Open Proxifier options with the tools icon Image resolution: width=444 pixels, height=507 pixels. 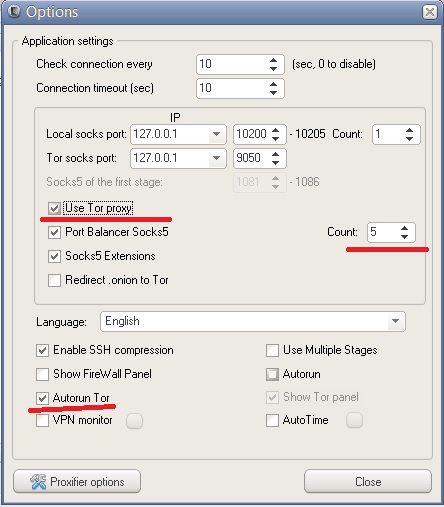[x=77, y=481]
